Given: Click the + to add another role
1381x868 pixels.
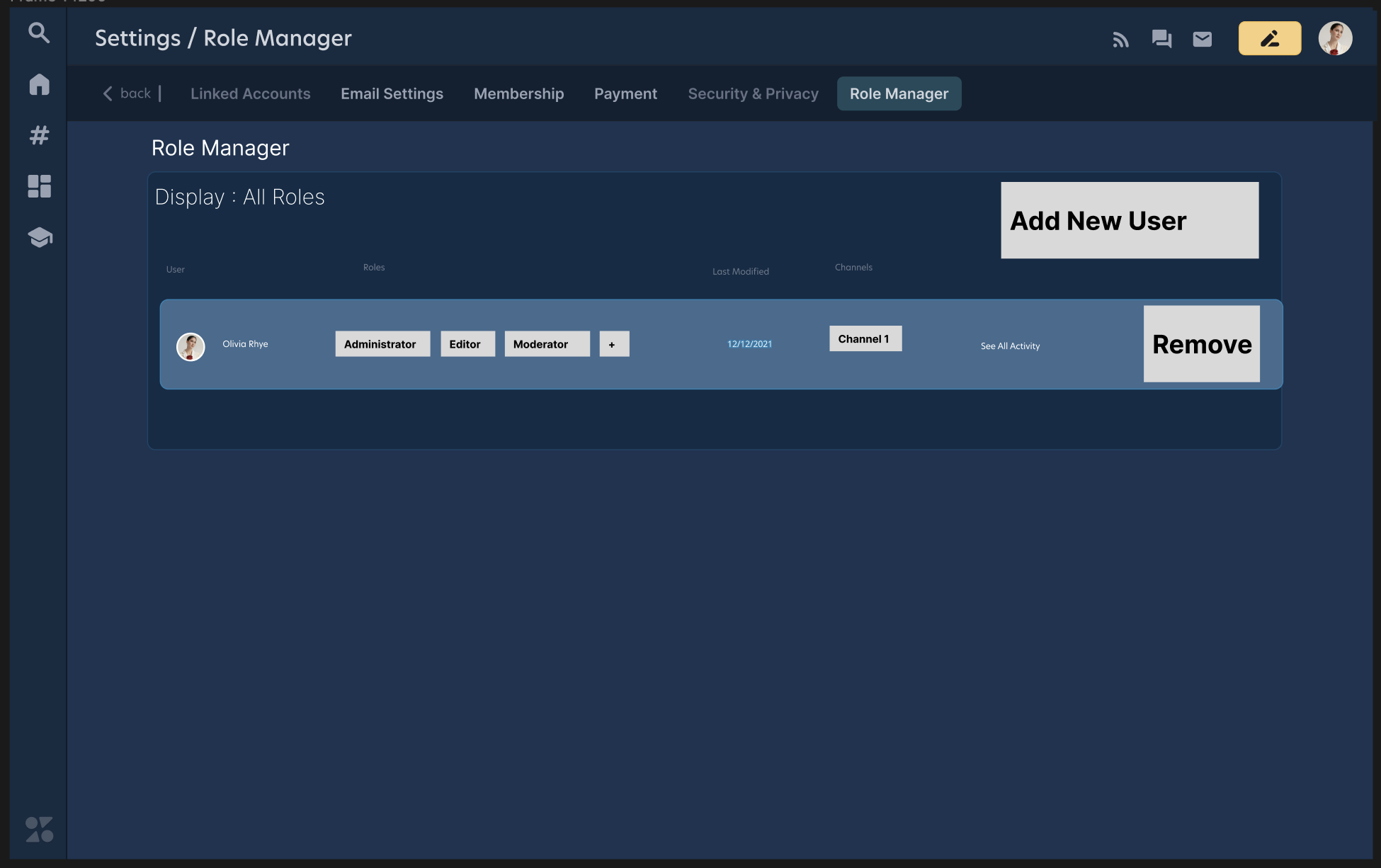Looking at the screenshot, I should point(614,343).
